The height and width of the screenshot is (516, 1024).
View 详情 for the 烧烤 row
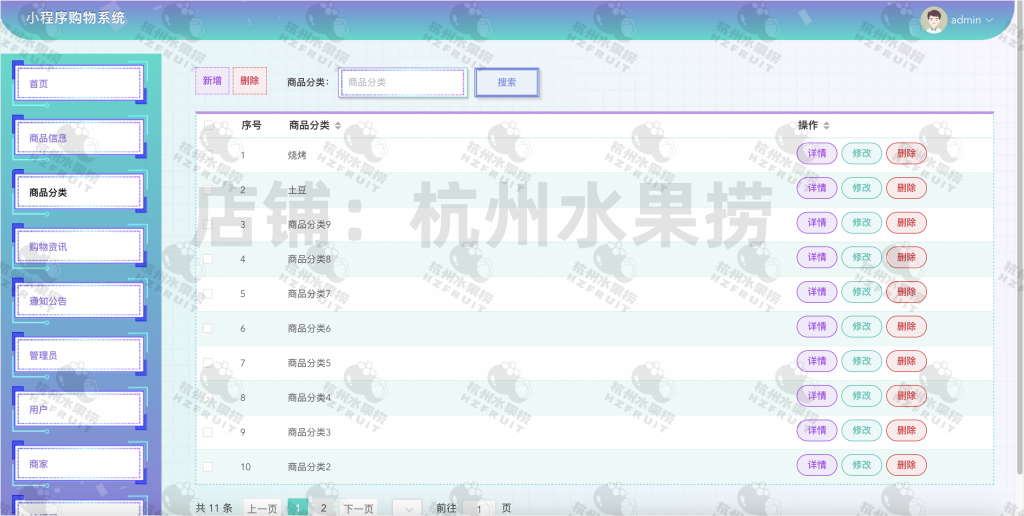[817, 154]
